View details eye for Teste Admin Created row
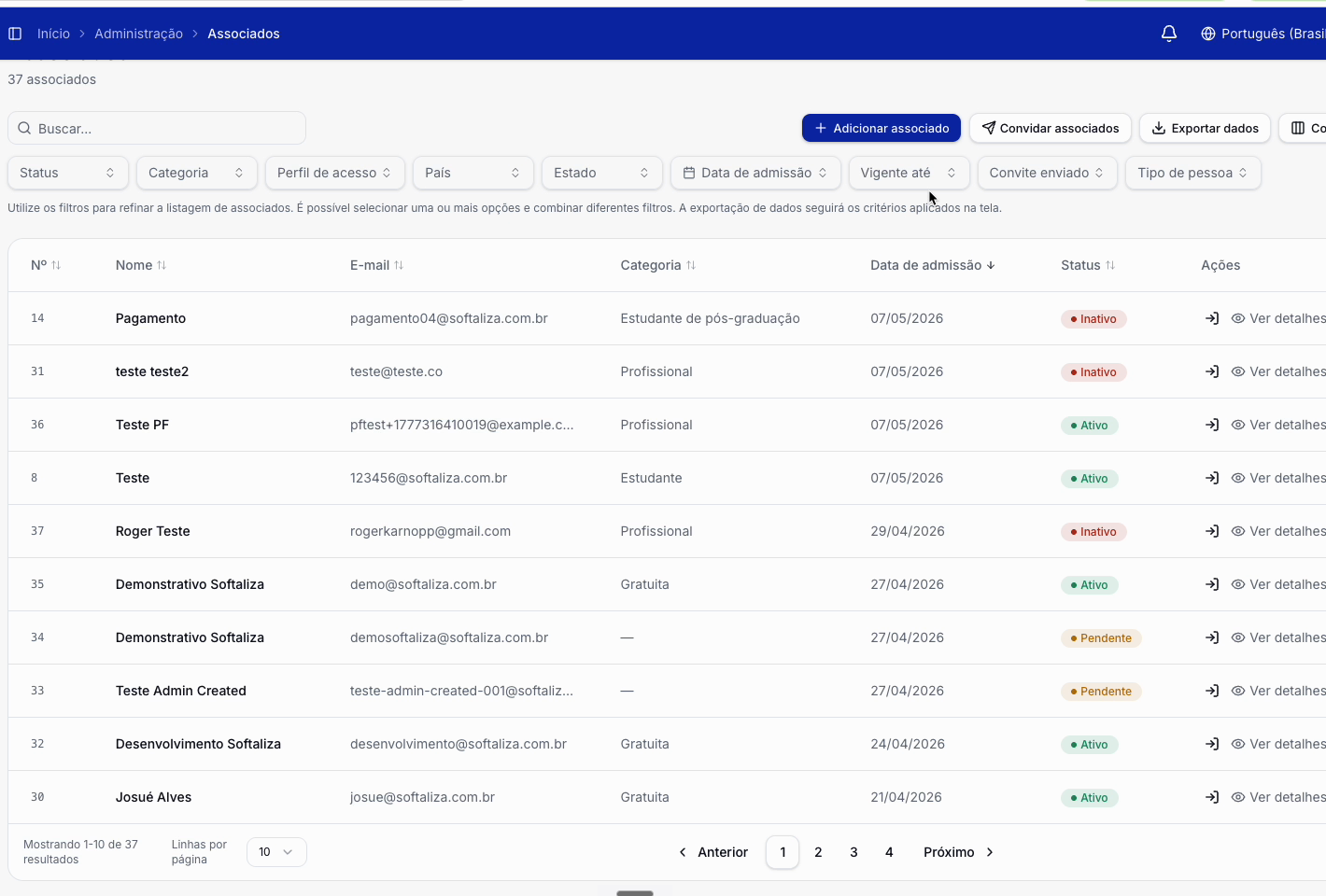This screenshot has height=896, width=1326. (x=1238, y=691)
